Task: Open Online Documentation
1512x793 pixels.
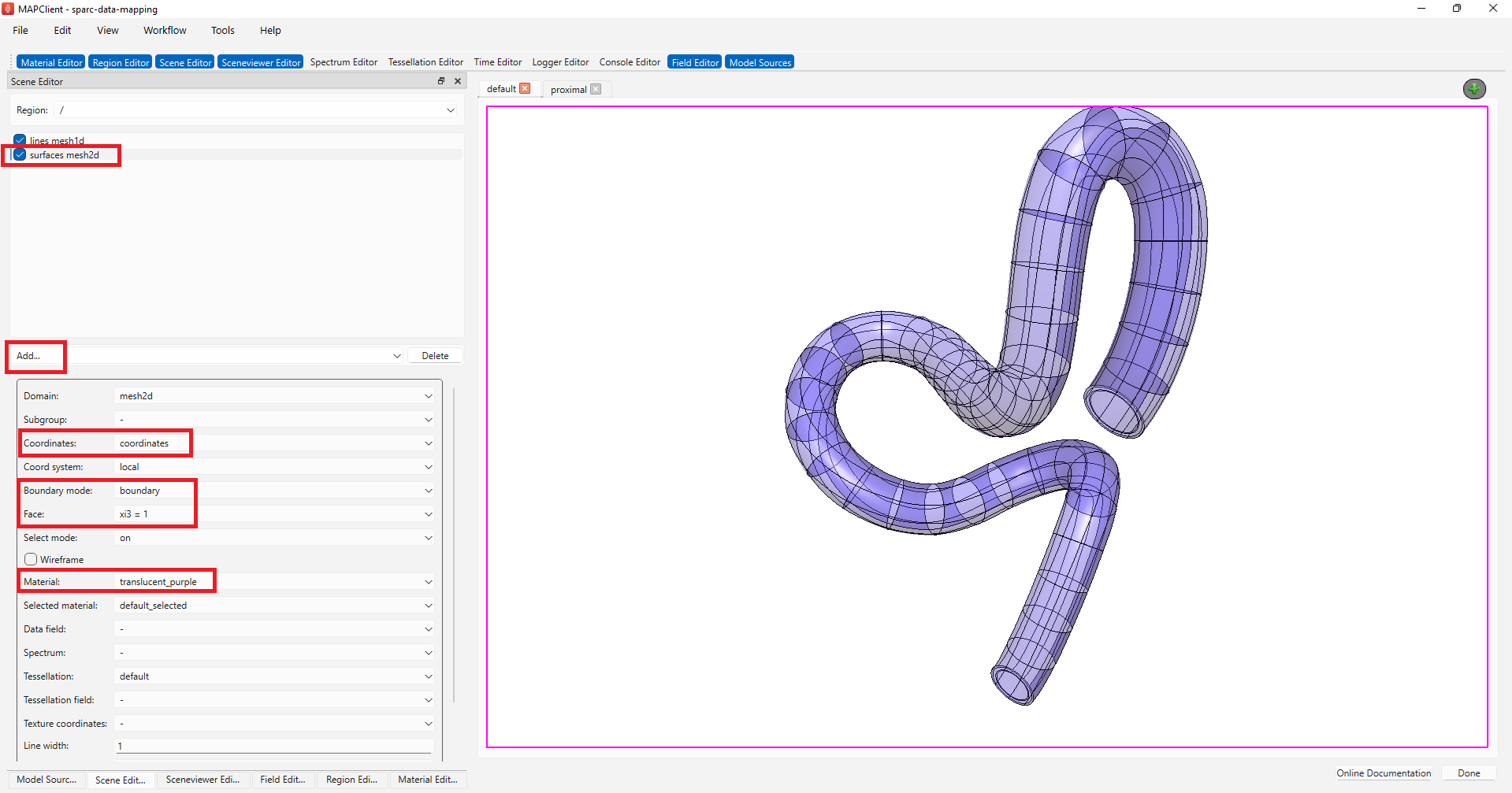Action: (x=1384, y=773)
